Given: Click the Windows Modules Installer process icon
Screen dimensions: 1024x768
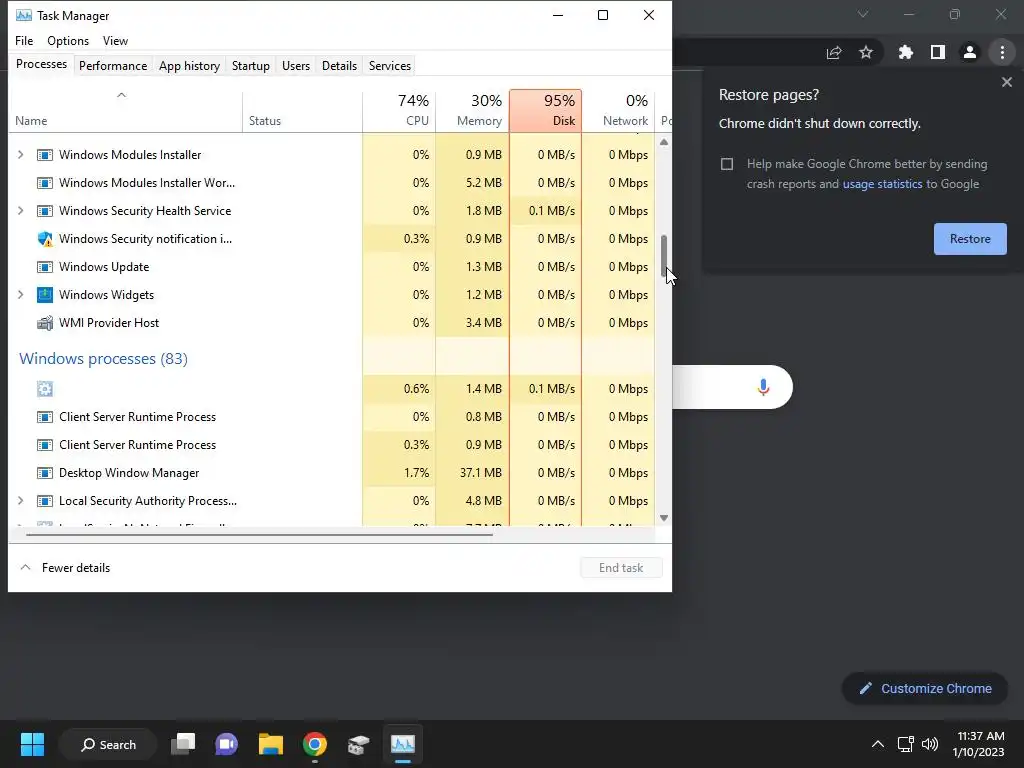Looking at the screenshot, I should click(x=44, y=155).
